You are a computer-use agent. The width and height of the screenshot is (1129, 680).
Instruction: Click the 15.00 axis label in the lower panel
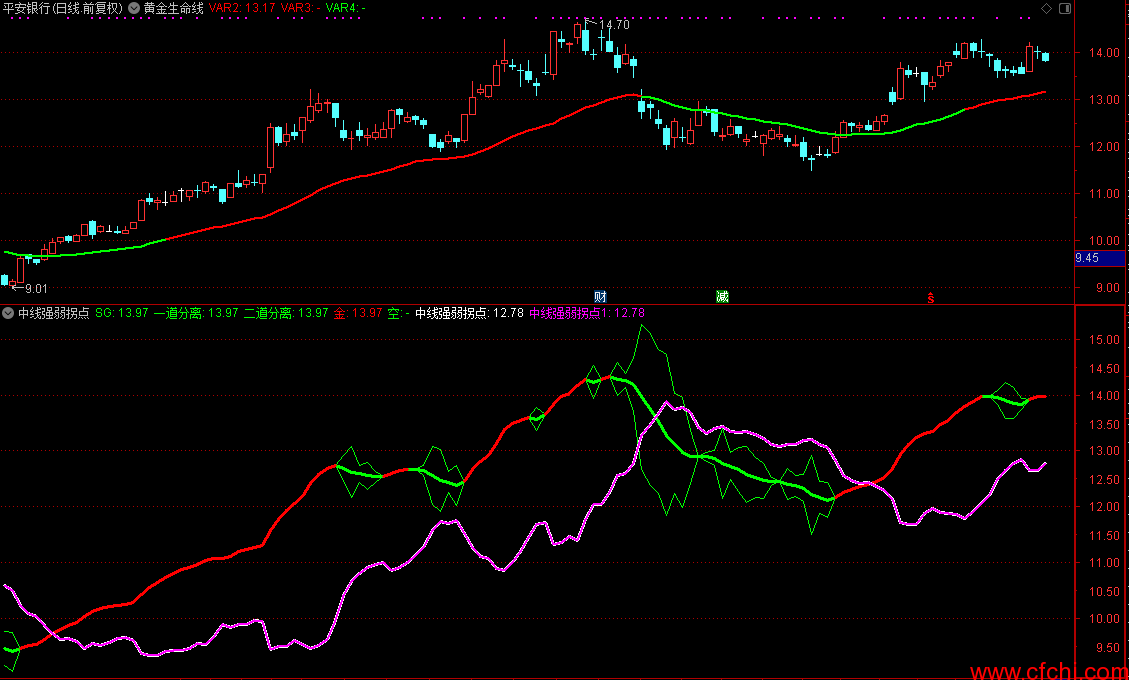pos(1105,340)
